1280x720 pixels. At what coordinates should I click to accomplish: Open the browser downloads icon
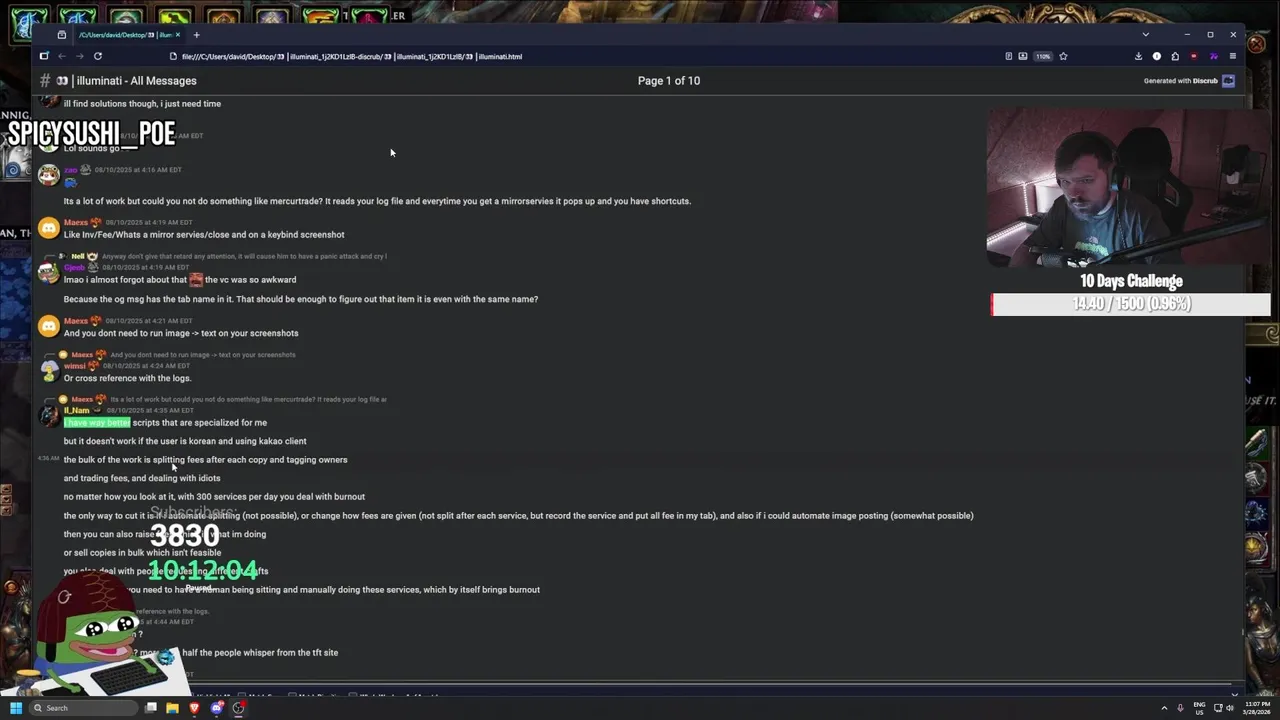click(1138, 56)
